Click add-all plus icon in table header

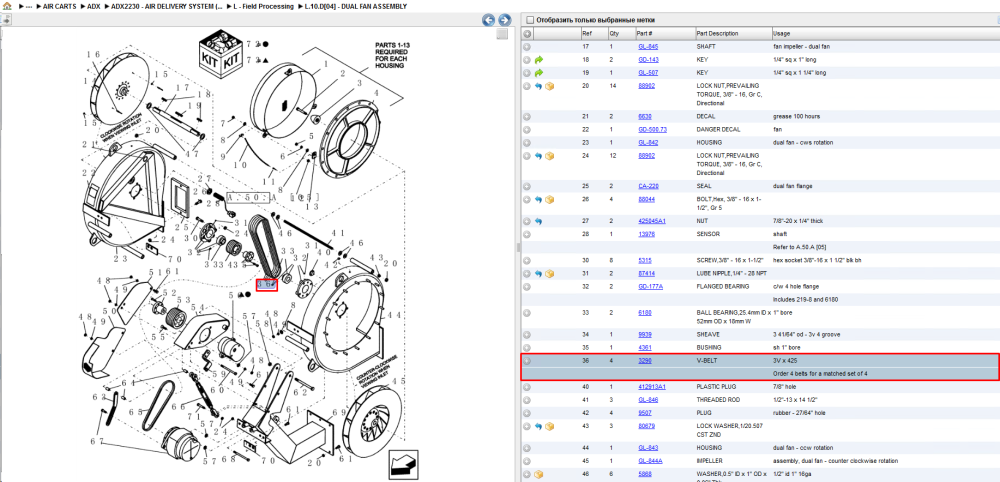pyautogui.click(x=527, y=34)
